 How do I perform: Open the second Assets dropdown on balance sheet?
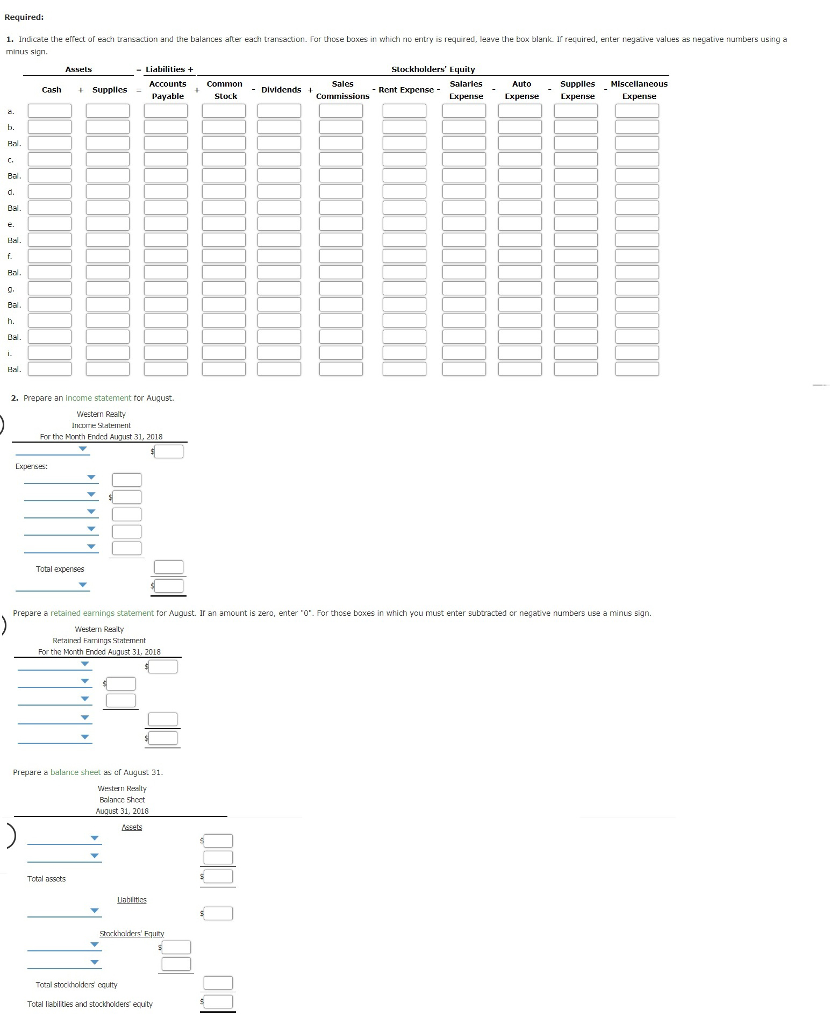[94, 856]
